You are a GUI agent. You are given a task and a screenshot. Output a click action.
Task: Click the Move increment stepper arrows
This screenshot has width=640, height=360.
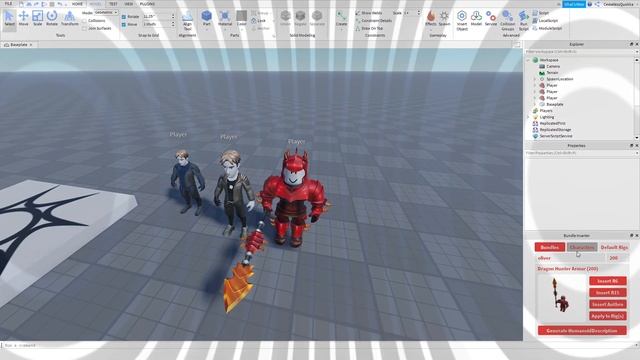click(x=173, y=24)
